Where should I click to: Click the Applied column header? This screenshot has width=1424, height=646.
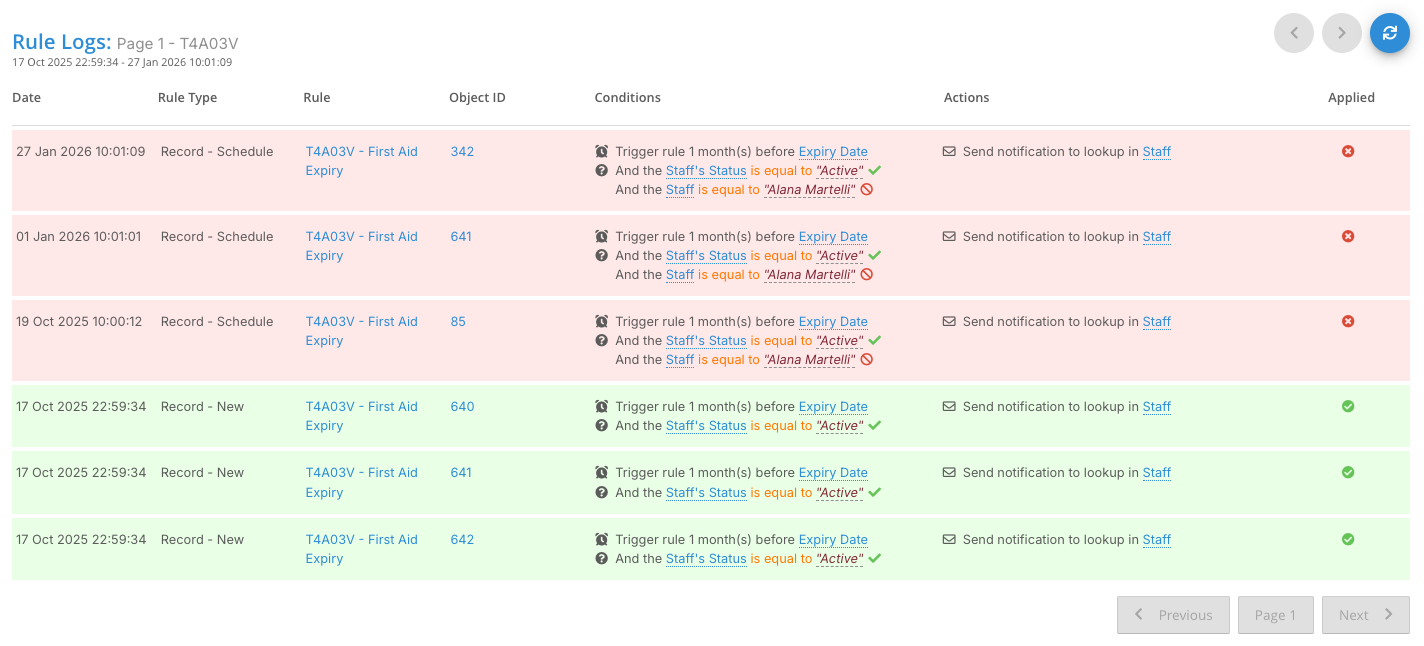1351,98
